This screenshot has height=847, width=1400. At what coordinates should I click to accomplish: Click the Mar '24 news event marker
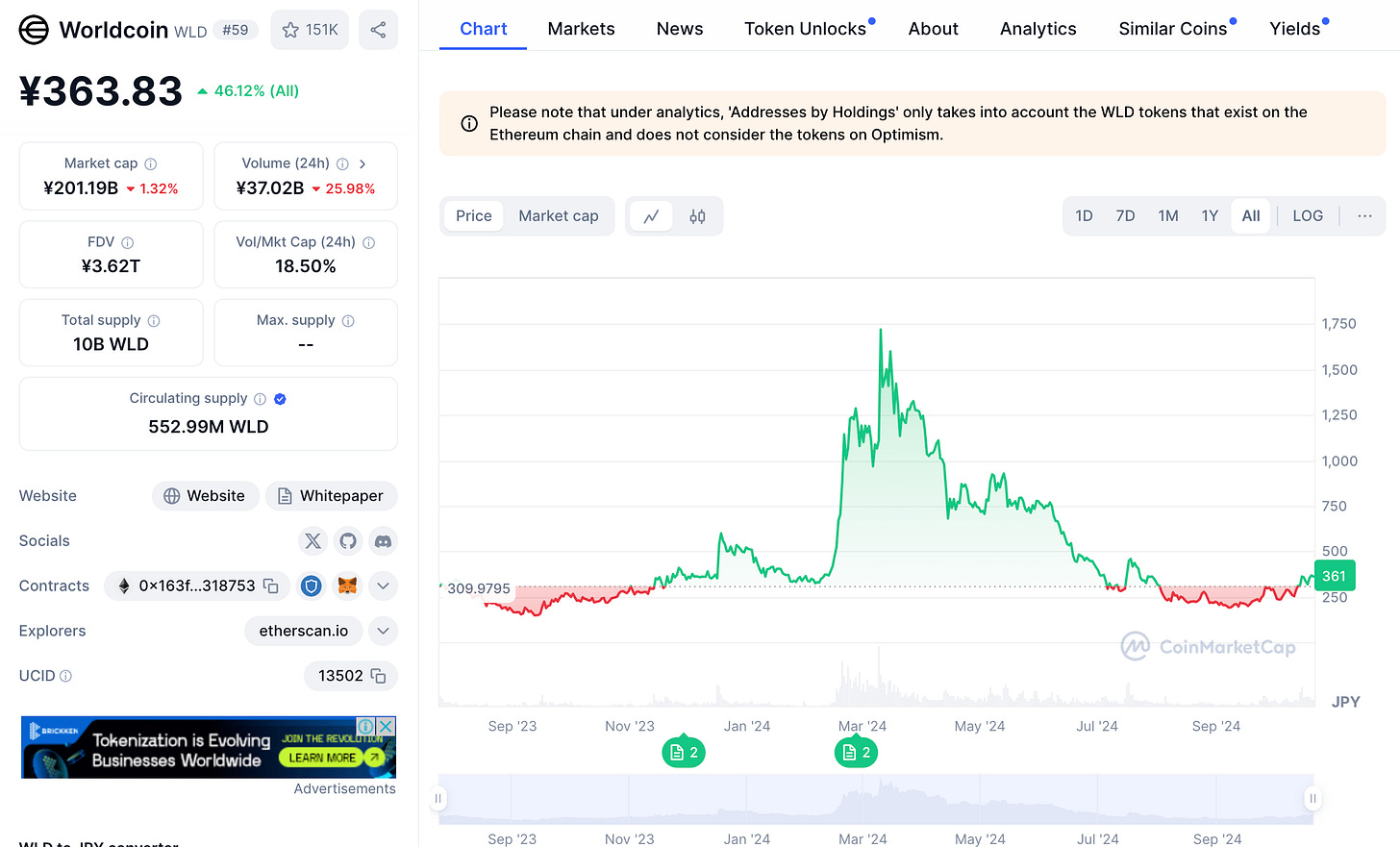tap(856, 752)
